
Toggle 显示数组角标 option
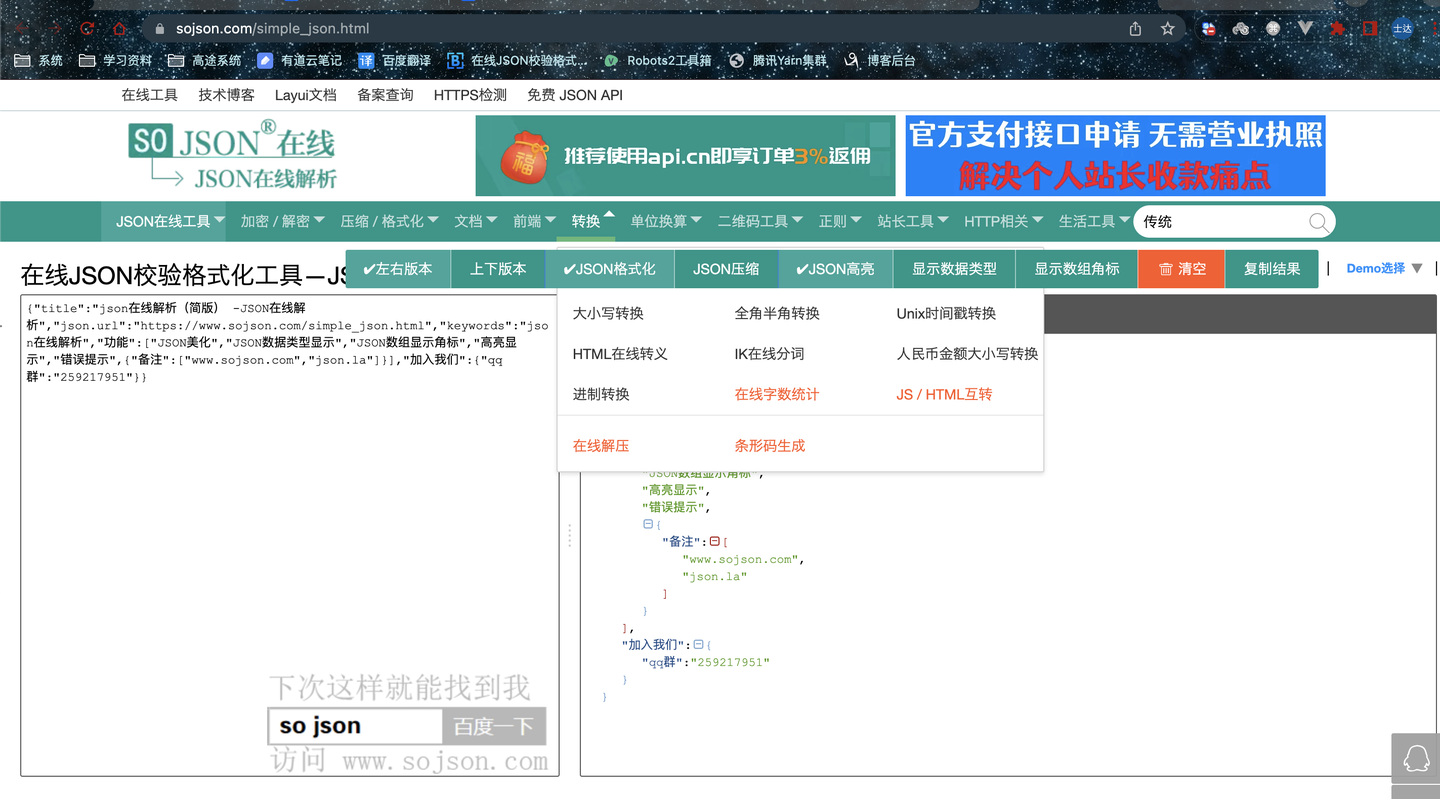(1077, 269)
